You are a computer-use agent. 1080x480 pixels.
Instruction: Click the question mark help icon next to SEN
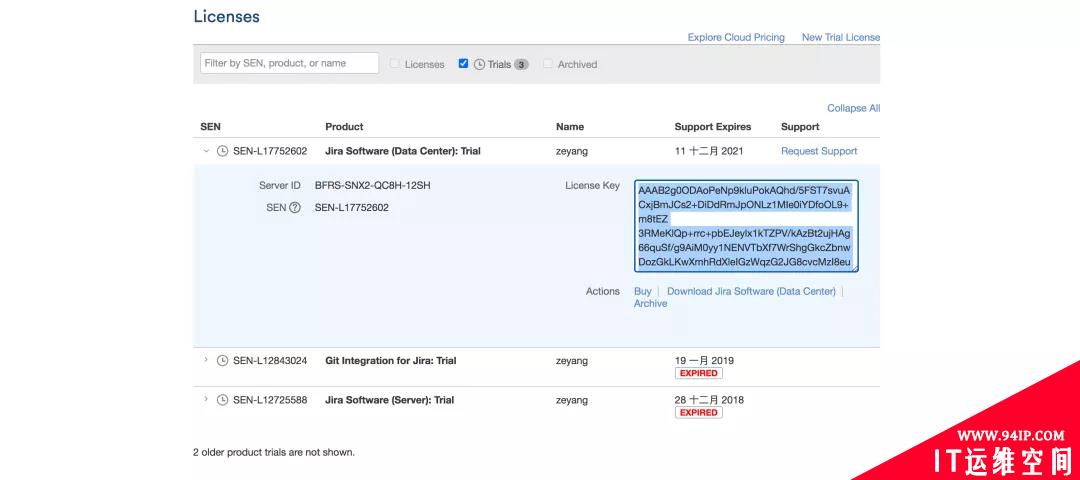pyautogui.click(x=295, y=207)
